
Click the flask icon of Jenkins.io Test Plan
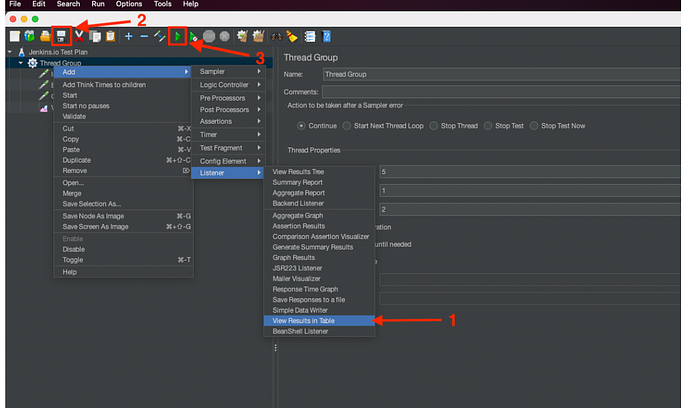coord(21,52)
